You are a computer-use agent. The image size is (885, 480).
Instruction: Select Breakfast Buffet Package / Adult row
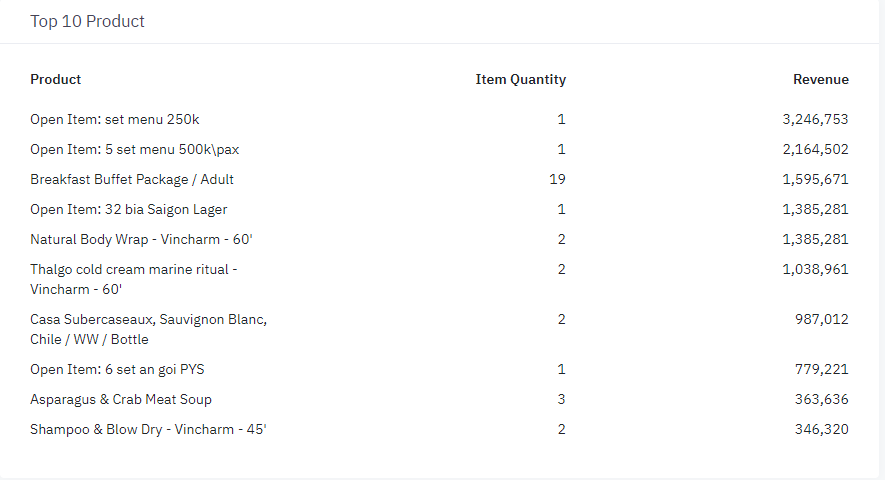click(132, 179)
